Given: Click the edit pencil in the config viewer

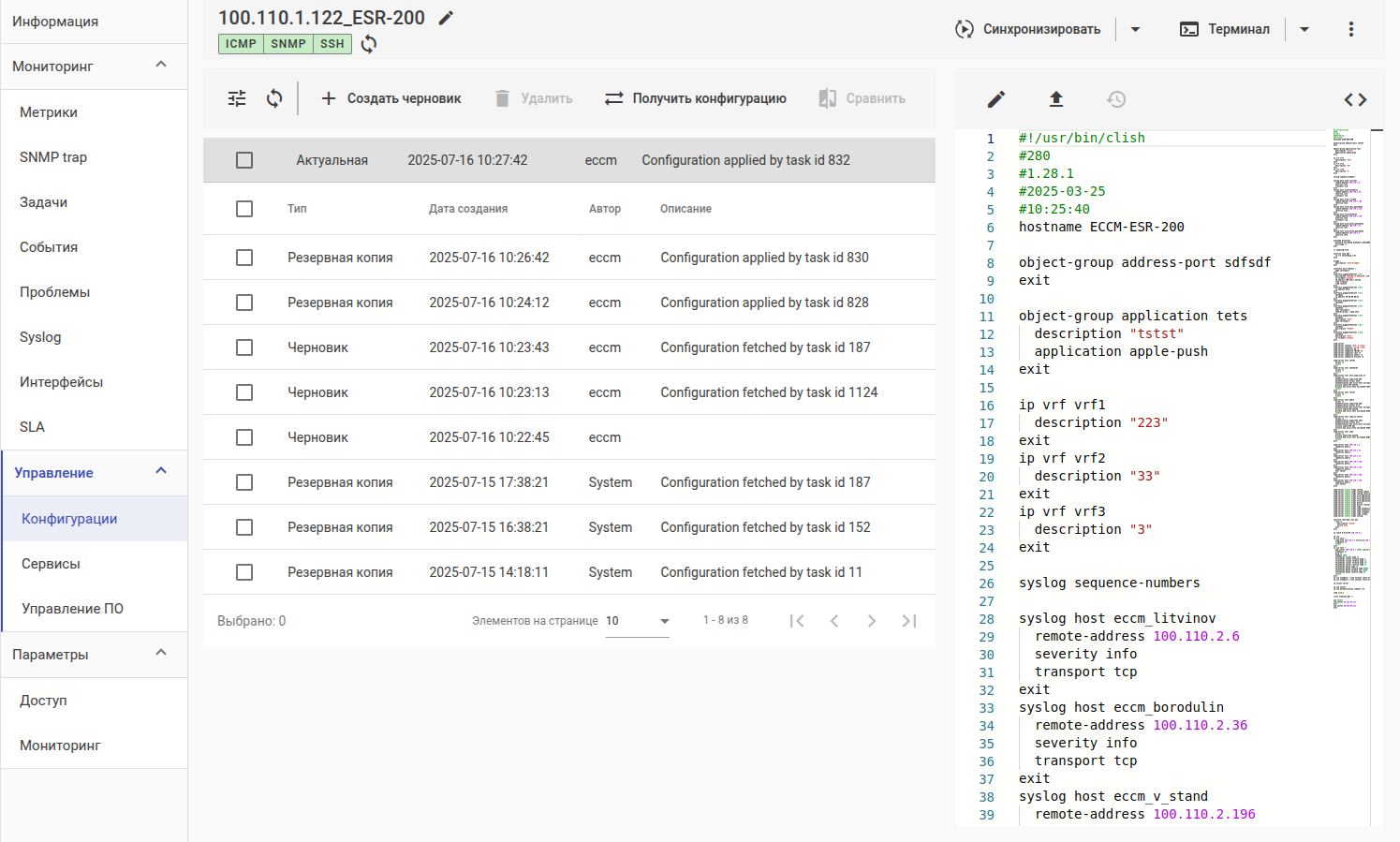Looking at the screenshot, I should point(996,99).
